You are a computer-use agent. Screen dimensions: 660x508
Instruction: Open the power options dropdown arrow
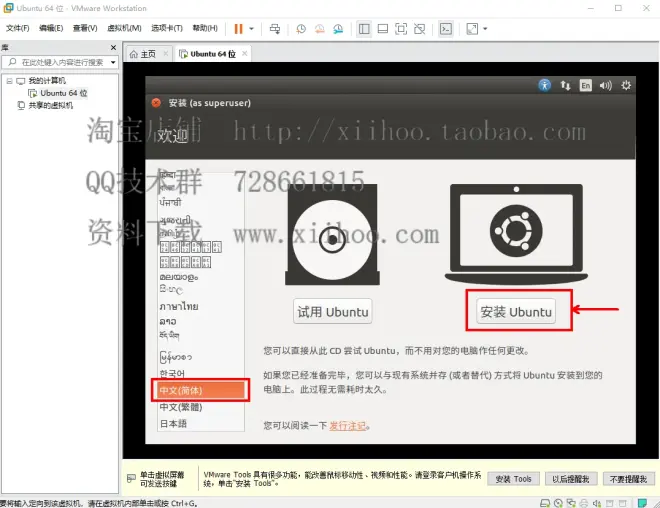point(251,29)
